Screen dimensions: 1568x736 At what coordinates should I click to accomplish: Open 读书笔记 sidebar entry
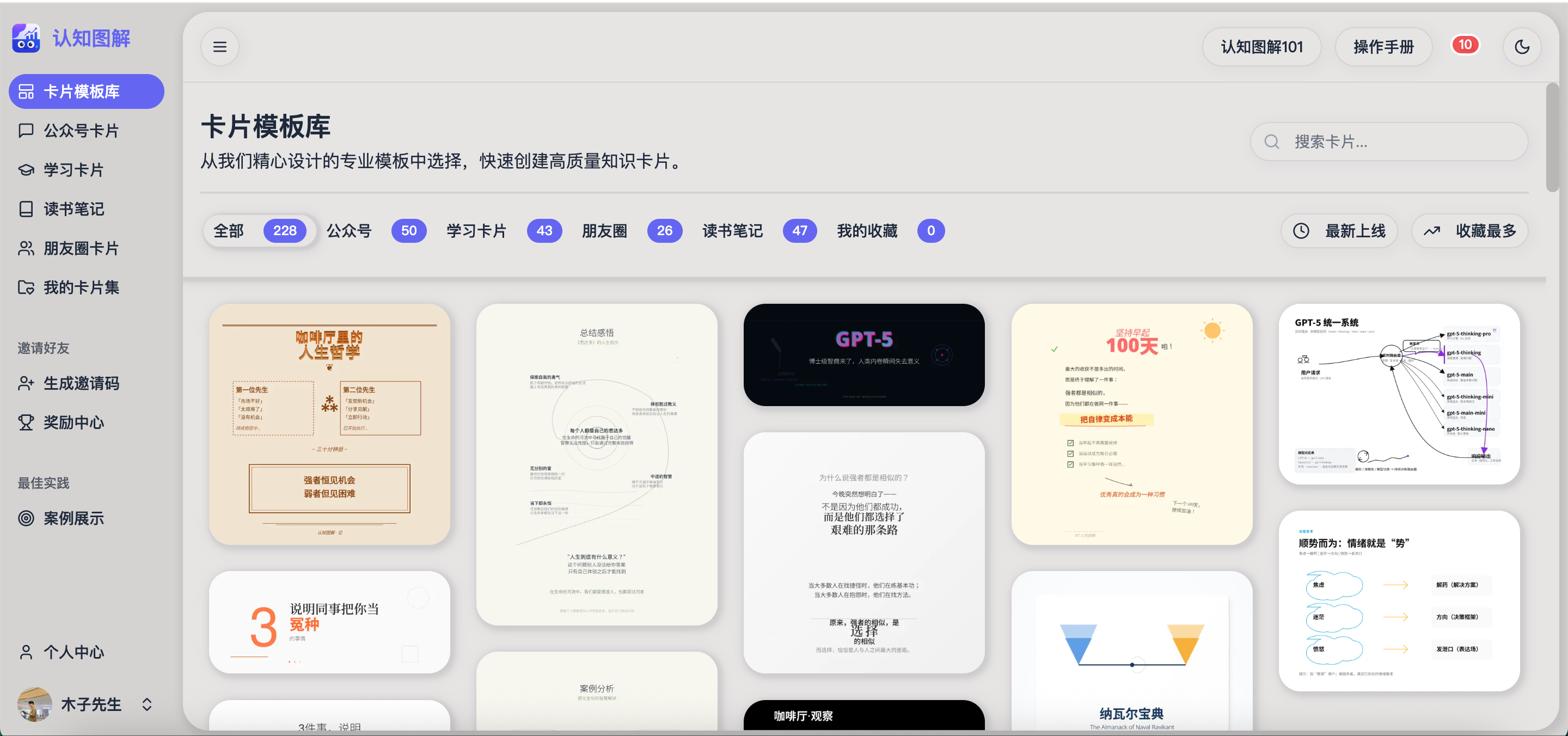(x=87, y=209)
